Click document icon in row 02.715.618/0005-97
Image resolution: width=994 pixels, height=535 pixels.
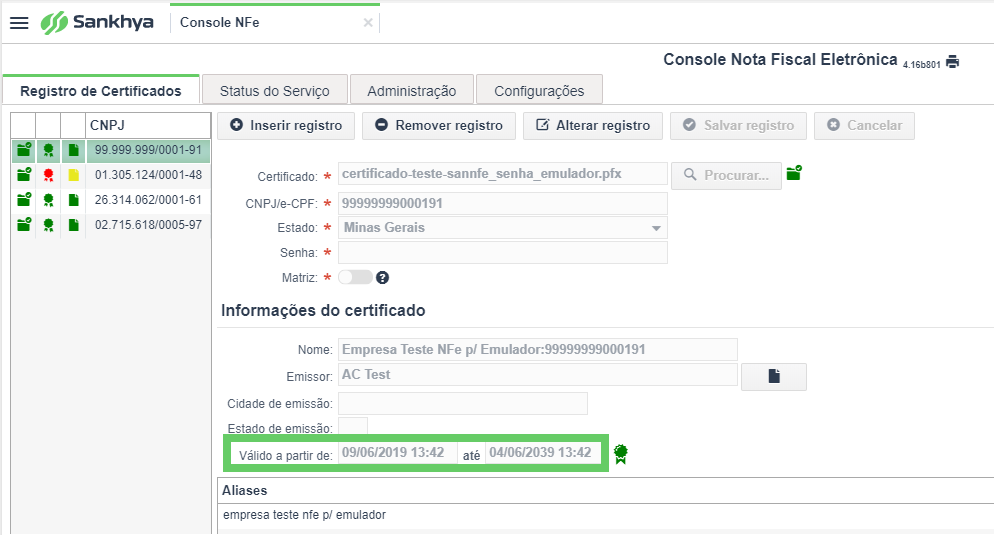[x=74, y=225]
